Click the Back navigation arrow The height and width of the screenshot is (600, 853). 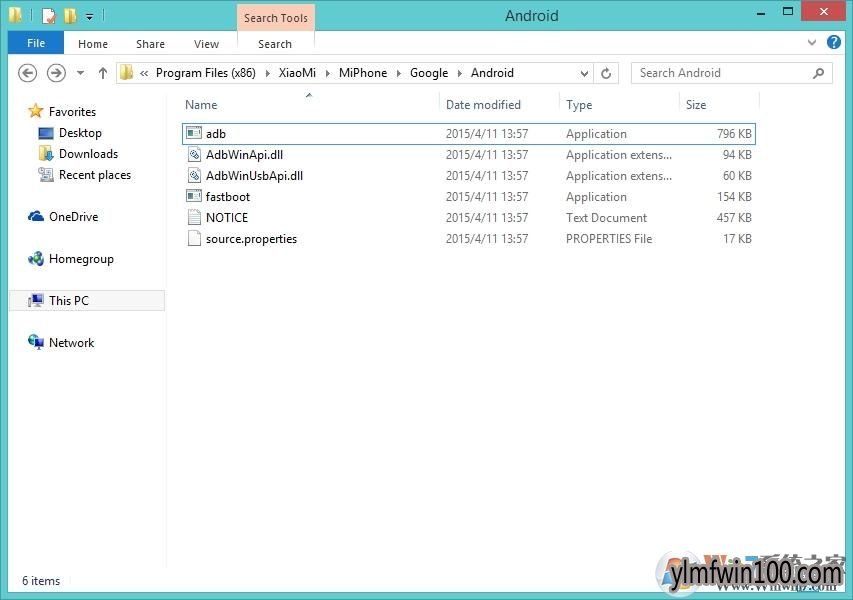pyautogui.click(x=27, y=73)
